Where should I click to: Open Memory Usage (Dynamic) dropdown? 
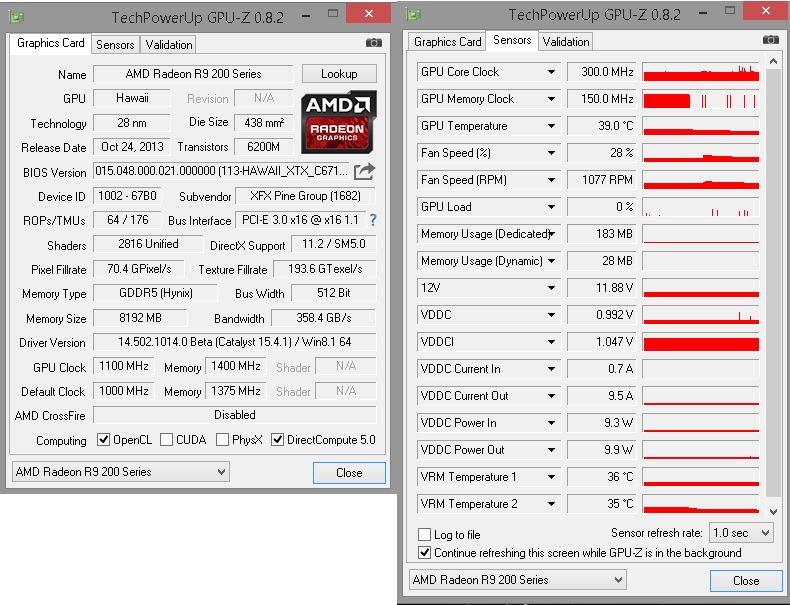point(551,261)
